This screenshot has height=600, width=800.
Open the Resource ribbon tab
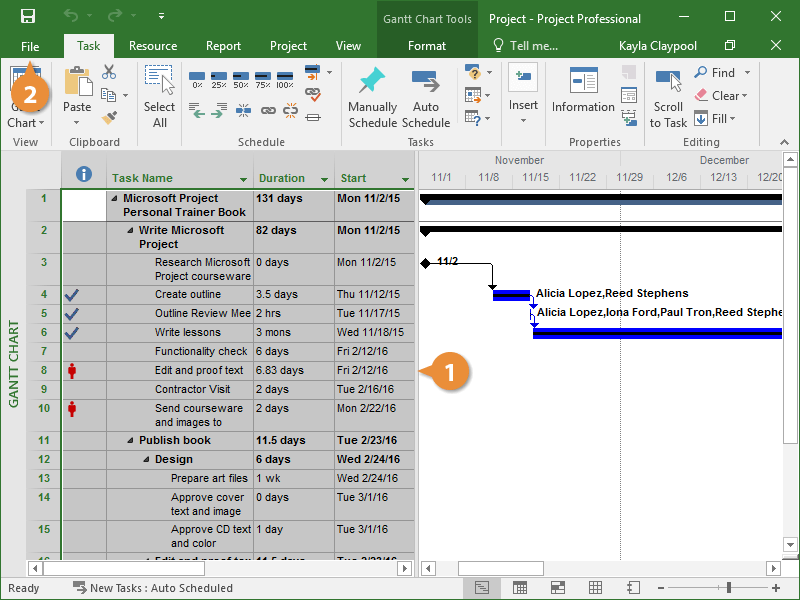pos(153,46)
